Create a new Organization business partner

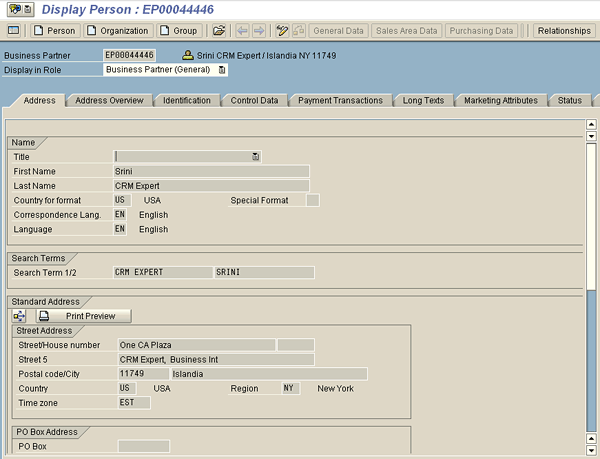pos(117,31)
